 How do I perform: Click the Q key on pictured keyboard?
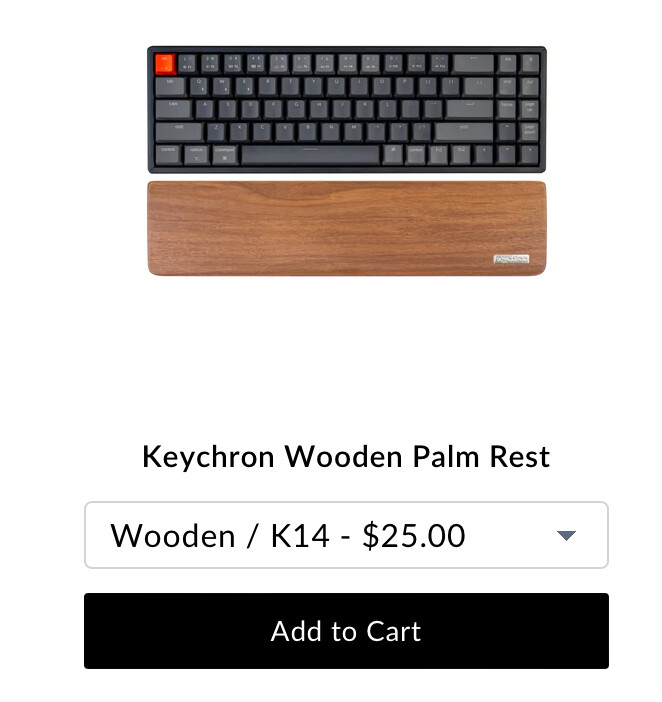199,87
